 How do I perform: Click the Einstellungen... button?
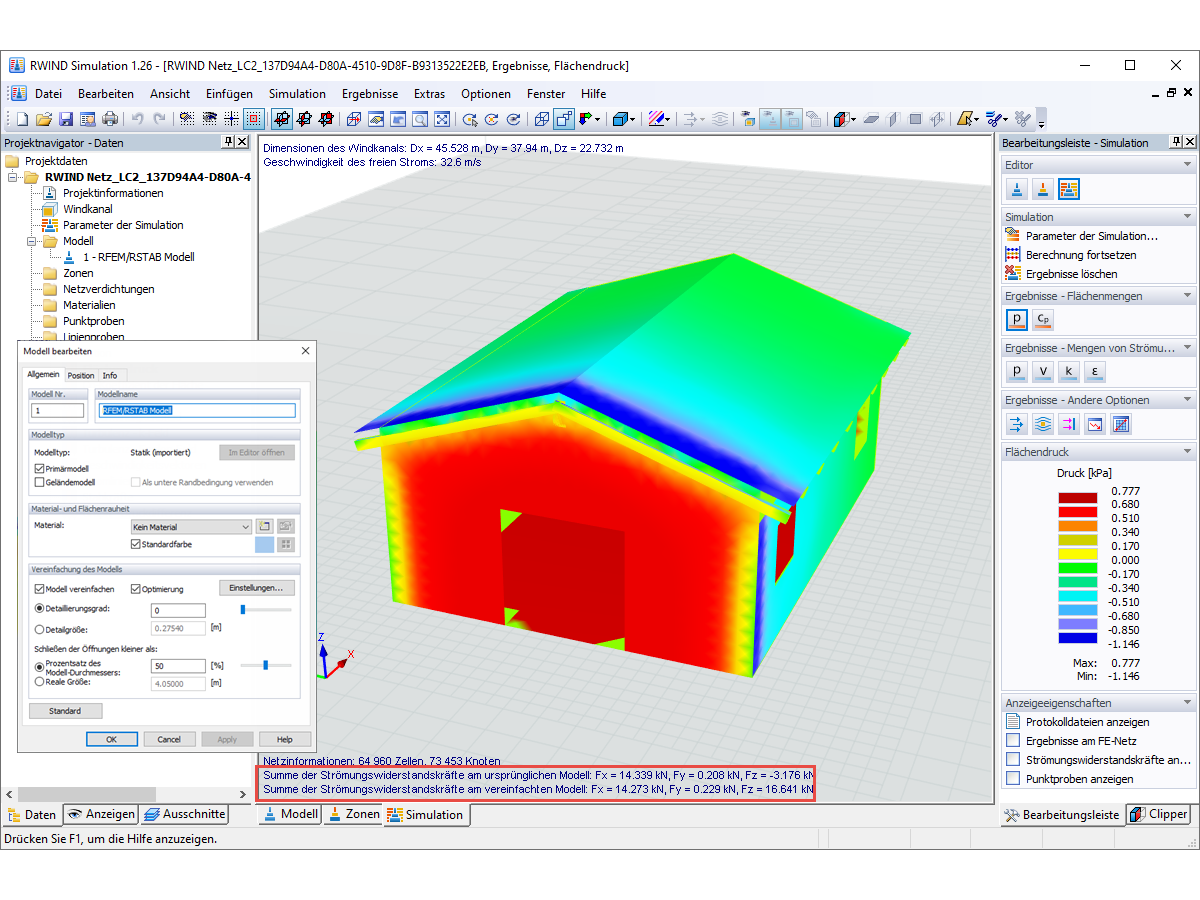coord(256,588)
